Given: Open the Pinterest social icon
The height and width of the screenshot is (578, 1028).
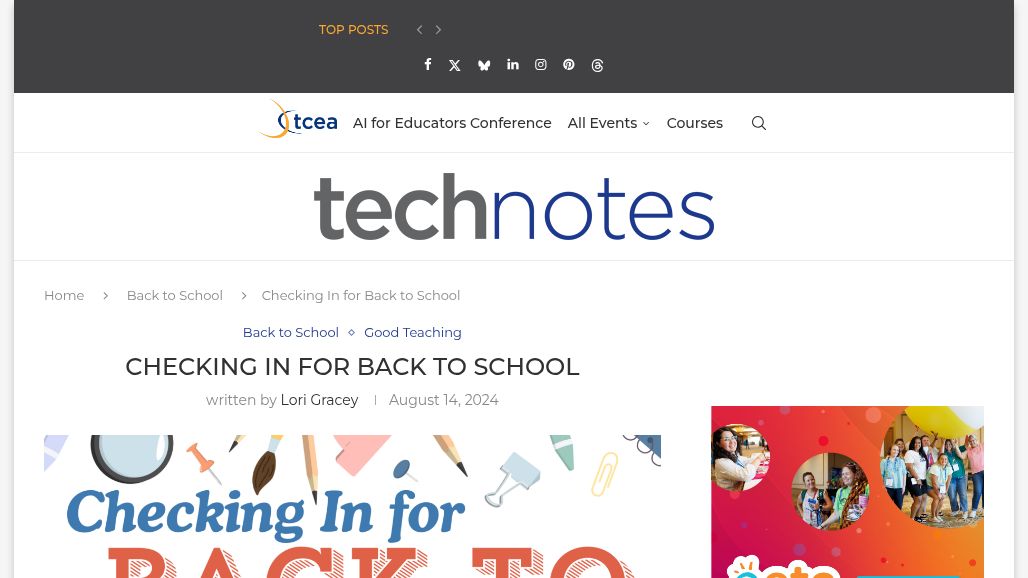Looking at the screenshot, I should coord(569,65).
